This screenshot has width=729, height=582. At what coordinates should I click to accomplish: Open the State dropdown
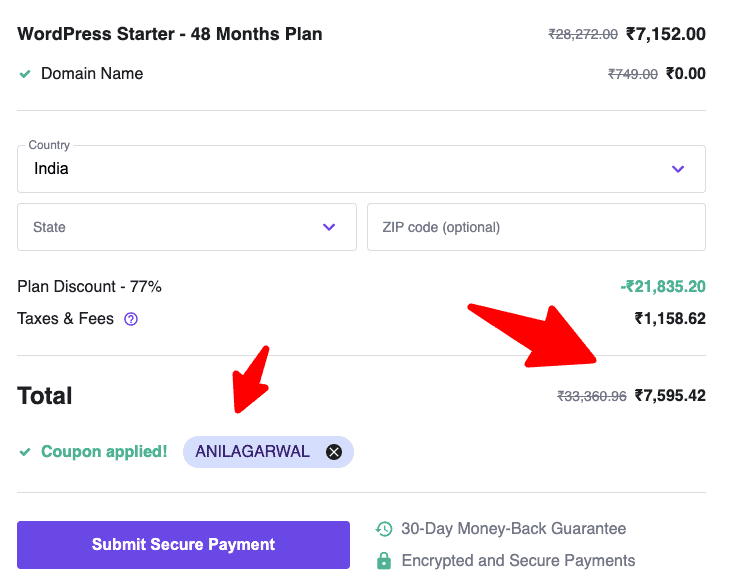(x=187, y=227)
